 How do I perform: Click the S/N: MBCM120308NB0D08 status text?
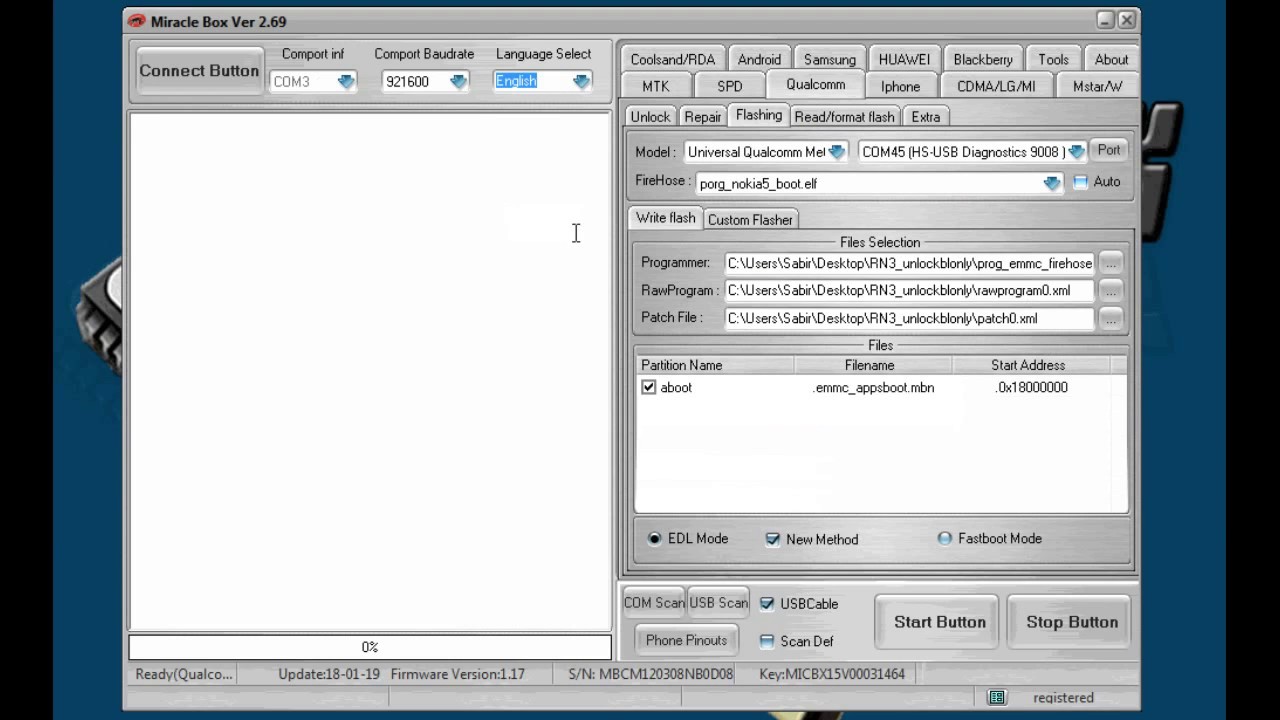click(x=651, y=674)
